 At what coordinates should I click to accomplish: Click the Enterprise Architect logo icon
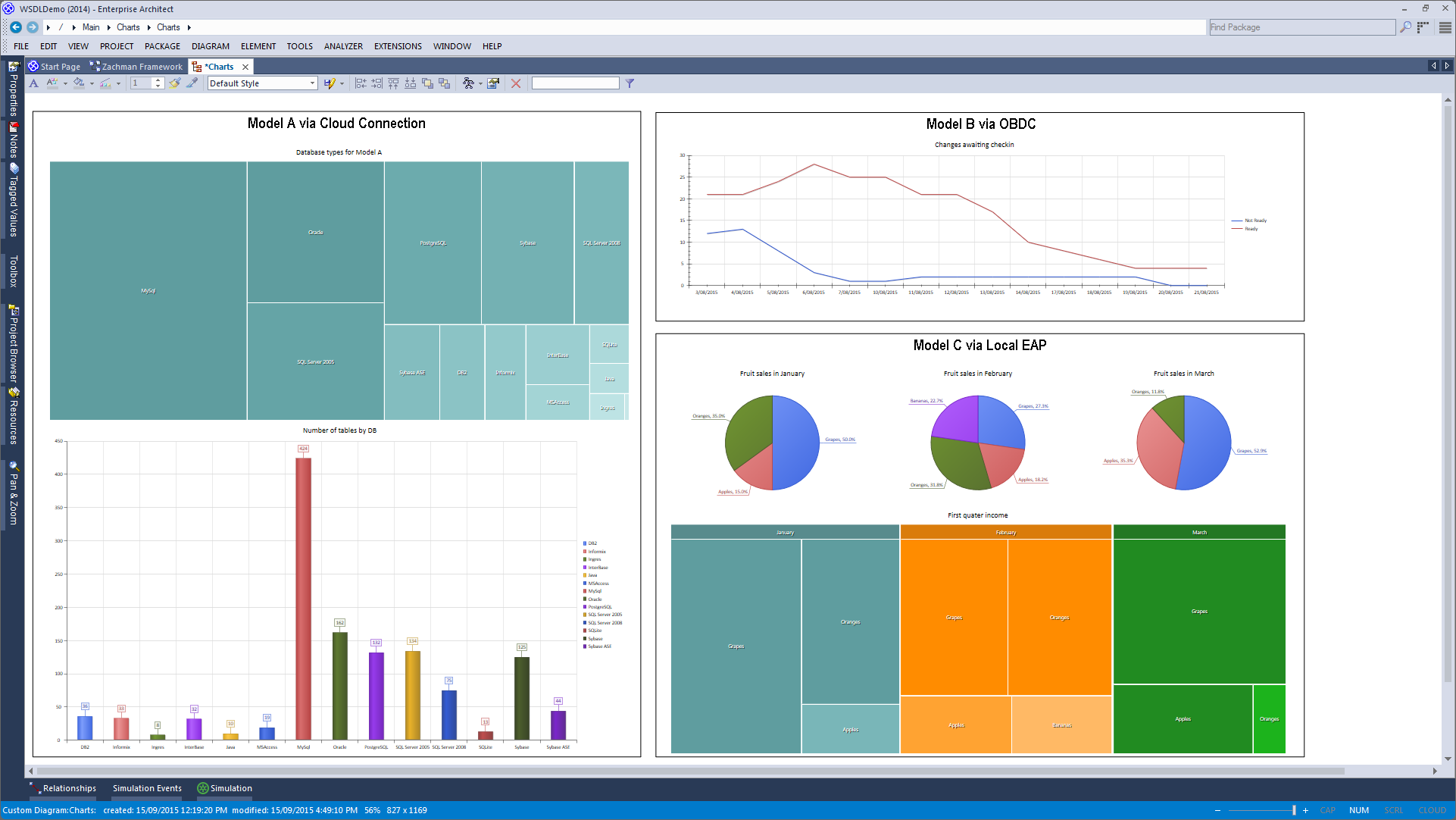click(x=8, y=9)
